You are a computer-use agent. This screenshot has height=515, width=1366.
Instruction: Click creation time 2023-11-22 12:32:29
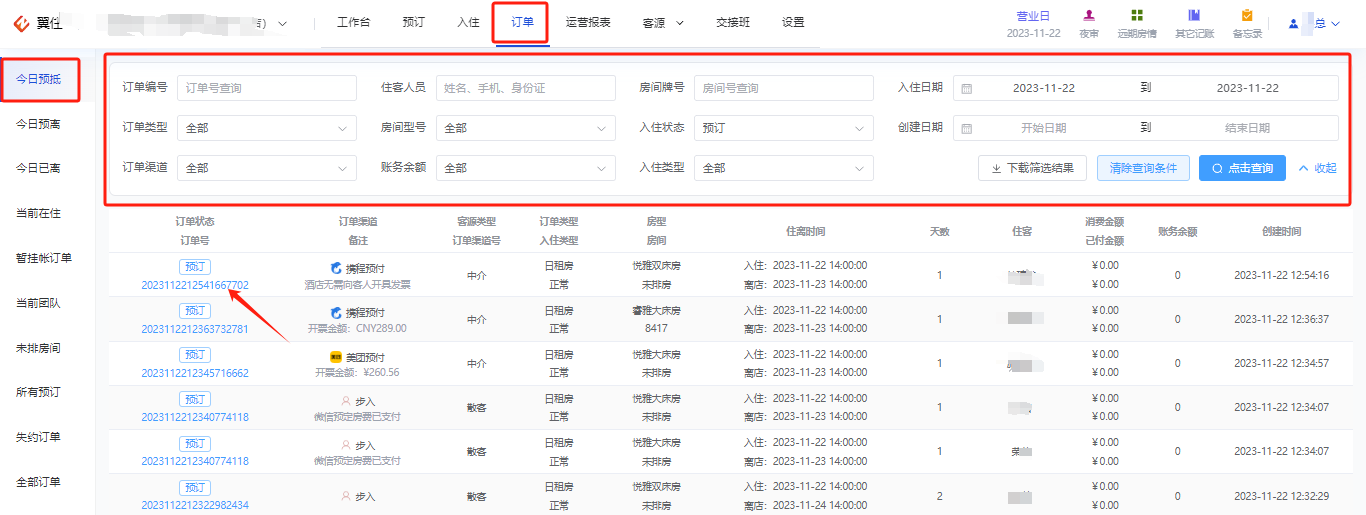(x=1281, y=496)
